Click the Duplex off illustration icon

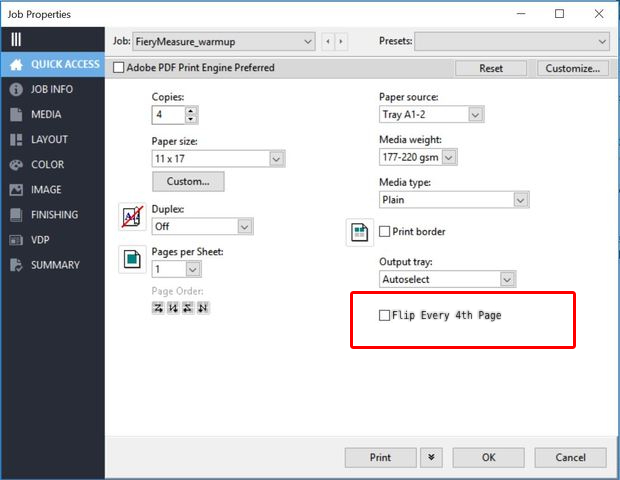pos(132,217)
